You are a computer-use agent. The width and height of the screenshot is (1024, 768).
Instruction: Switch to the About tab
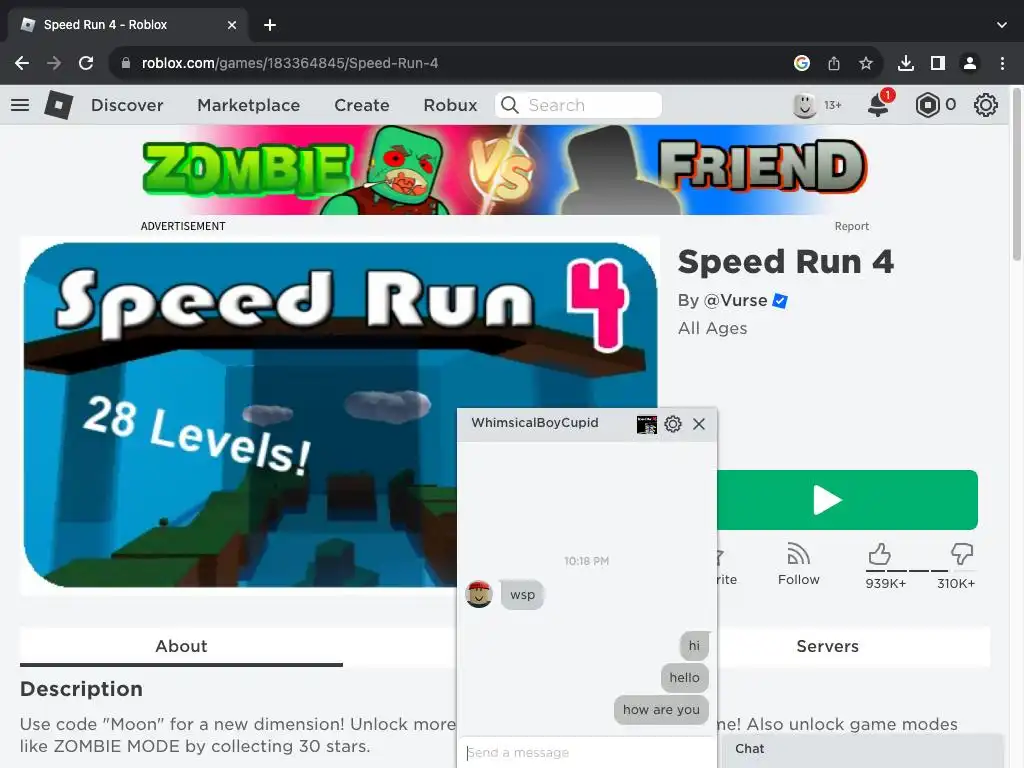coord(181,646)
